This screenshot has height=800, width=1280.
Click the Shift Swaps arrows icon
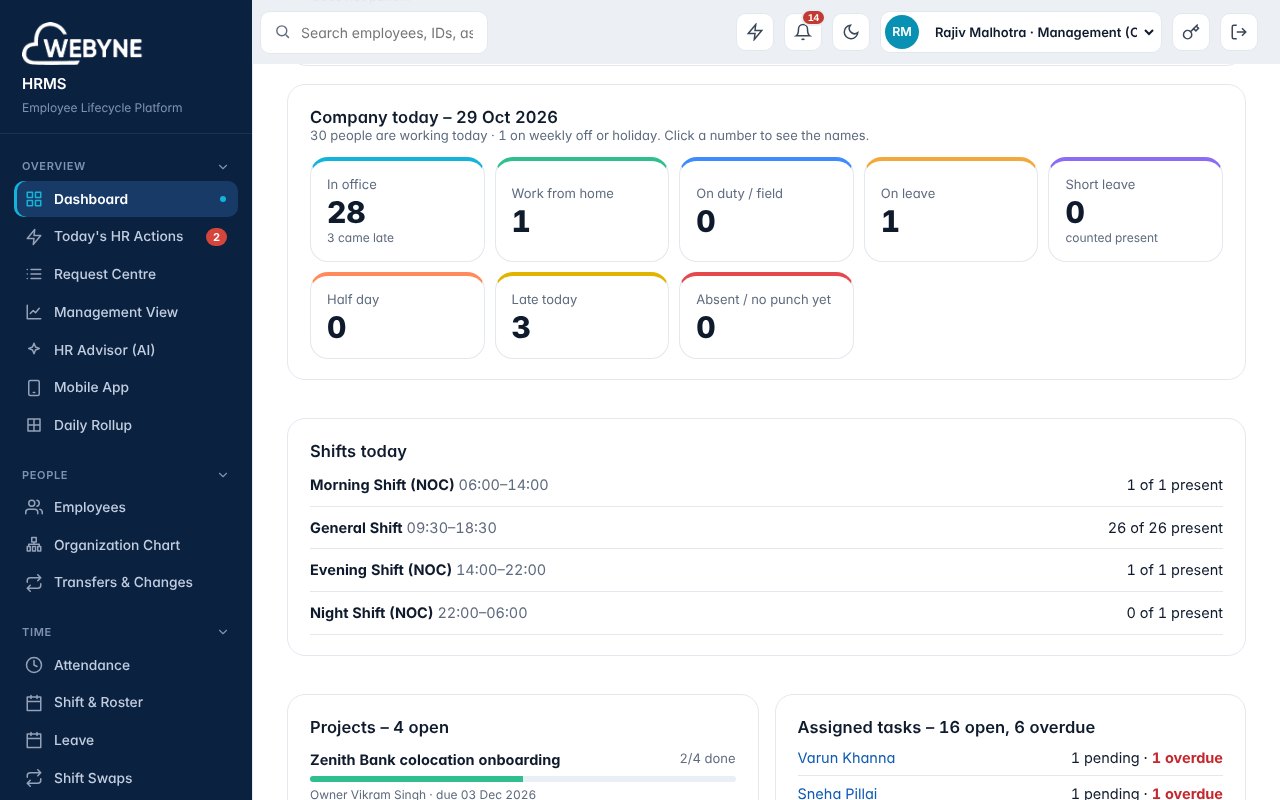point(34,778)
